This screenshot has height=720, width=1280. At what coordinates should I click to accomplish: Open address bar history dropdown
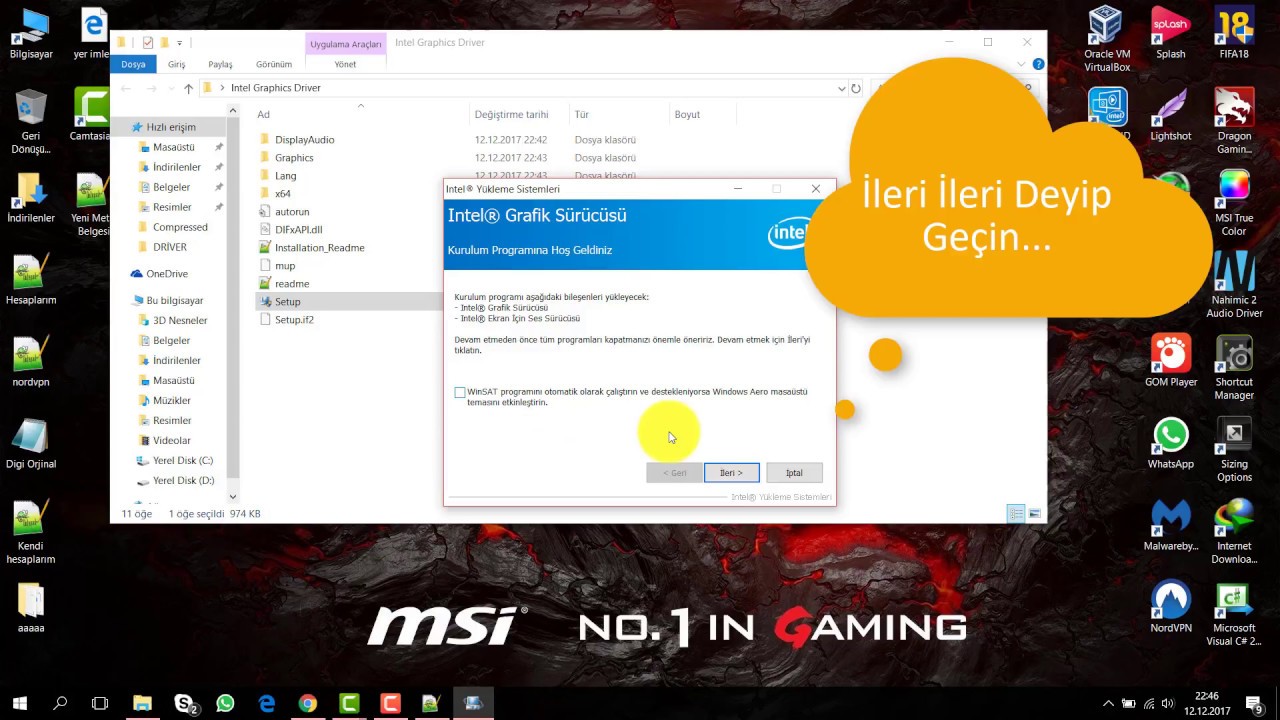click(841, 88)
